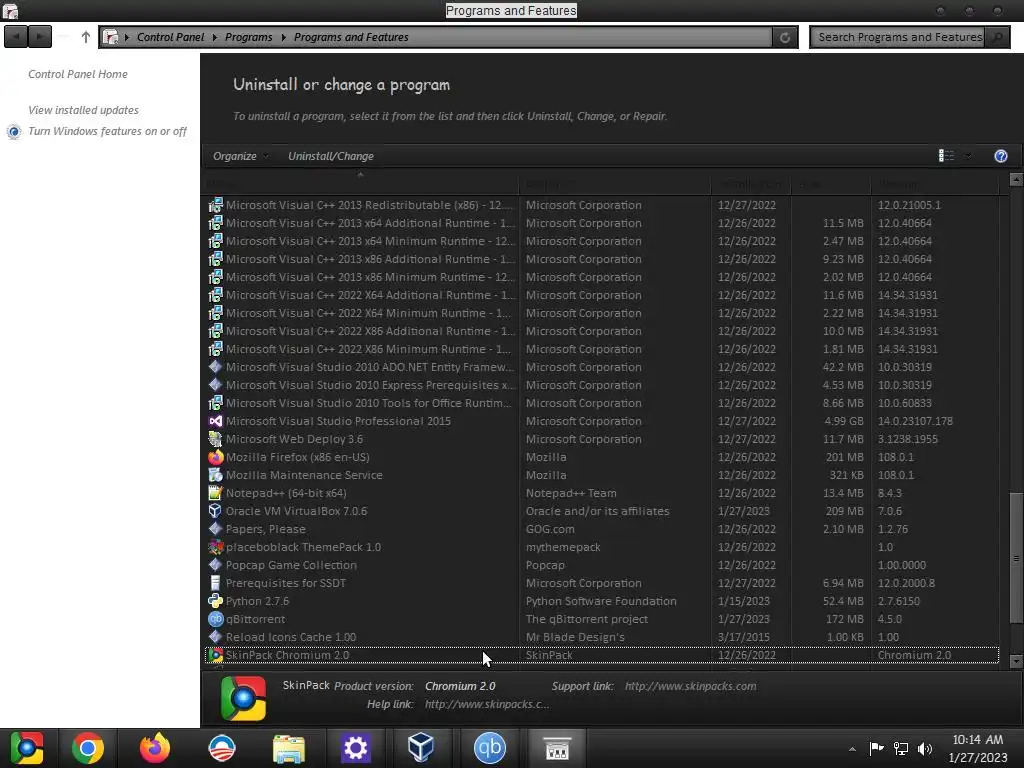Open the Start button on taskbar
This screenshot has width=1024, height=768.
point(27,748)
